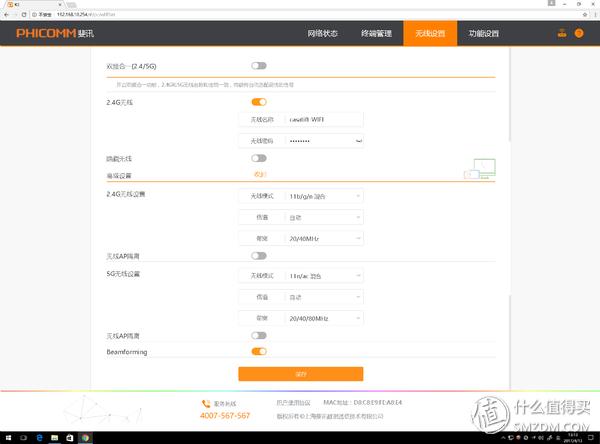Open the Windows Start menu
This screenshot has width=600, height=444.
coord(8,437)
